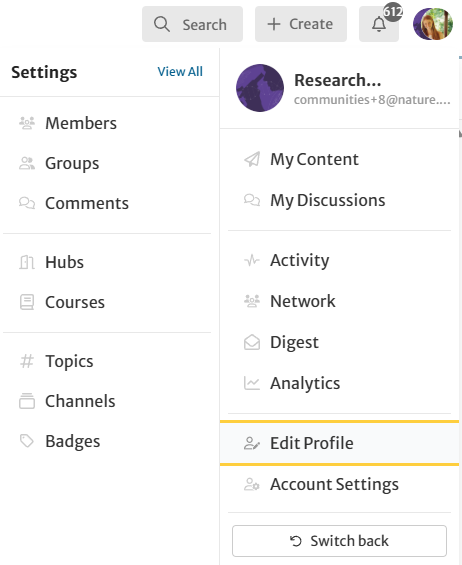This screenshot has height=565, width=462.
Task: Click the Topics hashtag icon
Action: [27, 361]
